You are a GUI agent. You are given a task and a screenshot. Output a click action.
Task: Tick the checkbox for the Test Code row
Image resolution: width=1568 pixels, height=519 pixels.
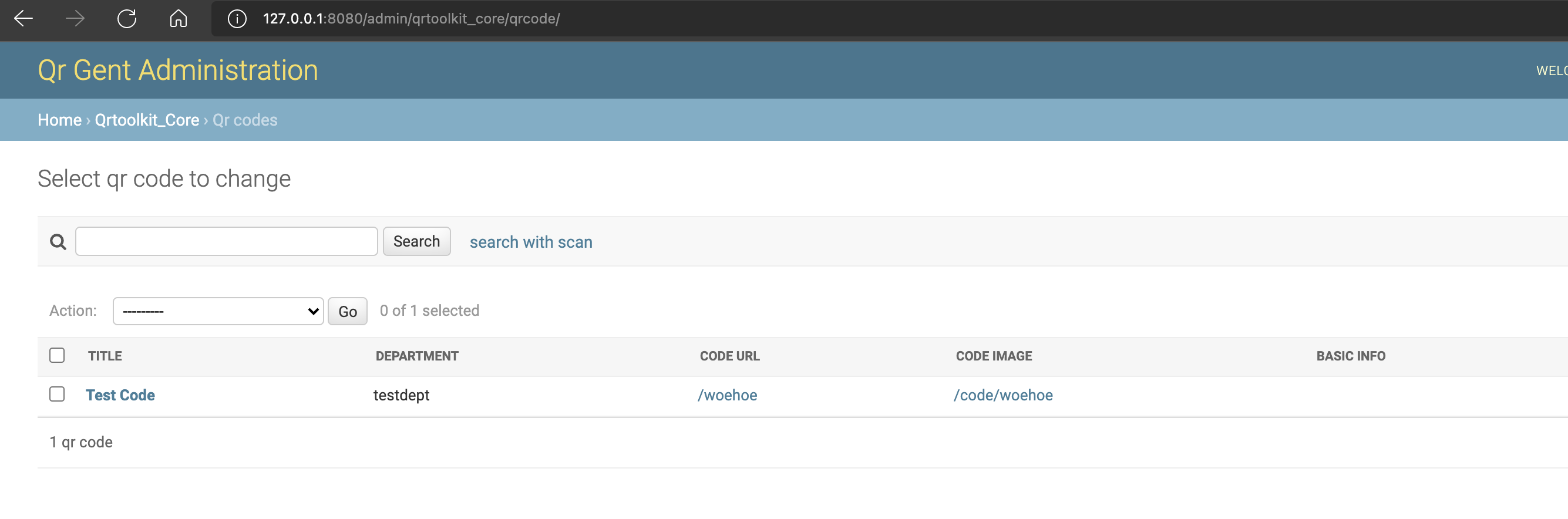[x=57, y=395]
